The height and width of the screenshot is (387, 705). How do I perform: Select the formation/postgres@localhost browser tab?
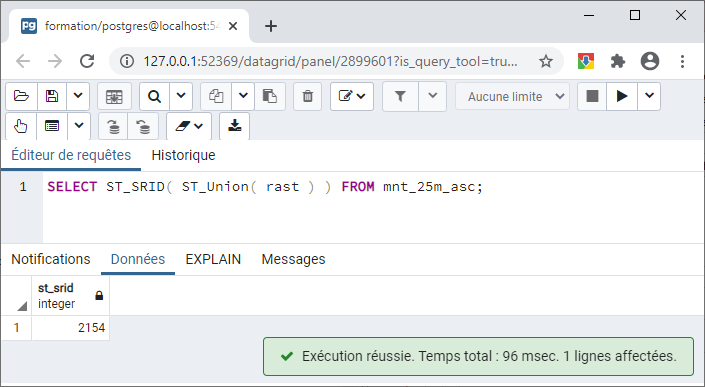pyautogui.click(x=129, y=26)
